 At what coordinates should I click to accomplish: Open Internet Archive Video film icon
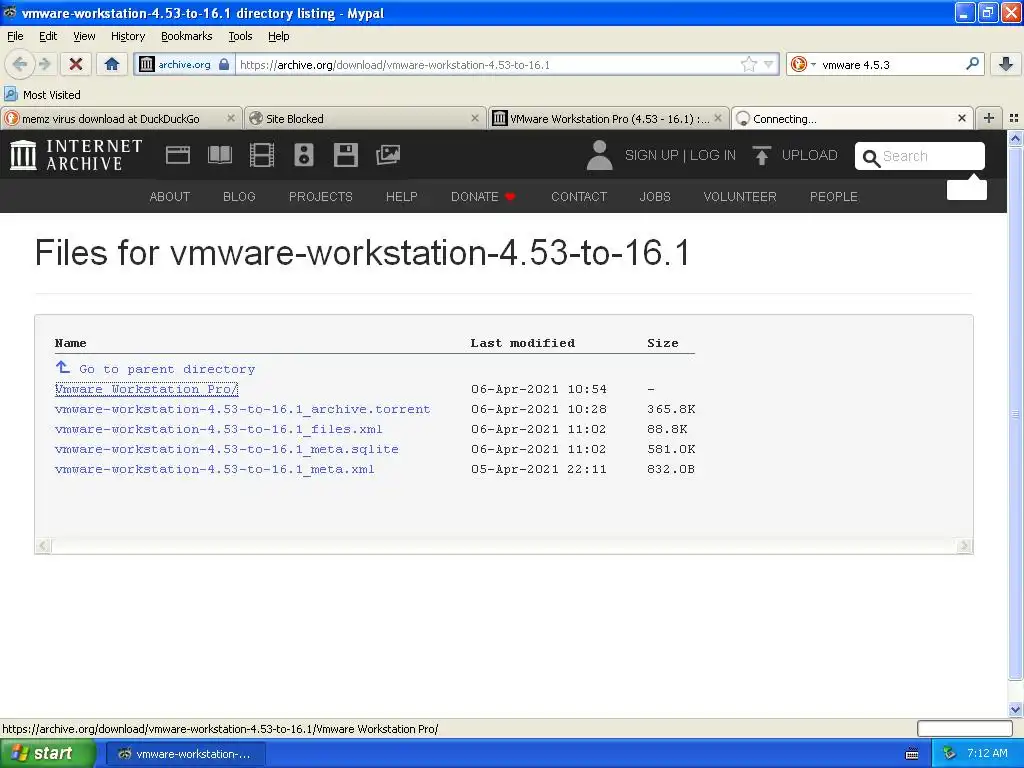(x=262, y=155)
